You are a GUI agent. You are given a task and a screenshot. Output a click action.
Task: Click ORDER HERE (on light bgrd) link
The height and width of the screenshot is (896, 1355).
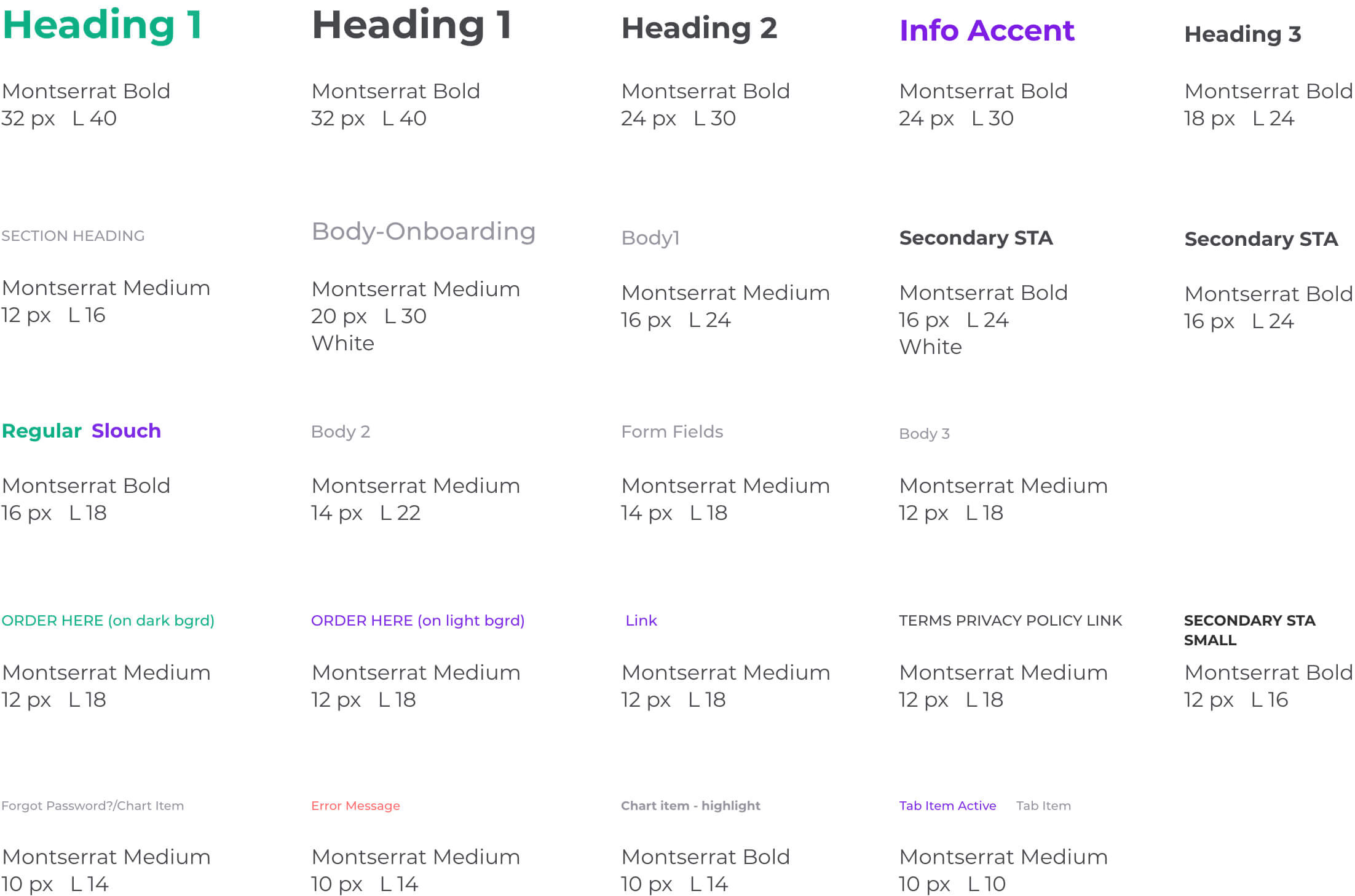point(418,621)
